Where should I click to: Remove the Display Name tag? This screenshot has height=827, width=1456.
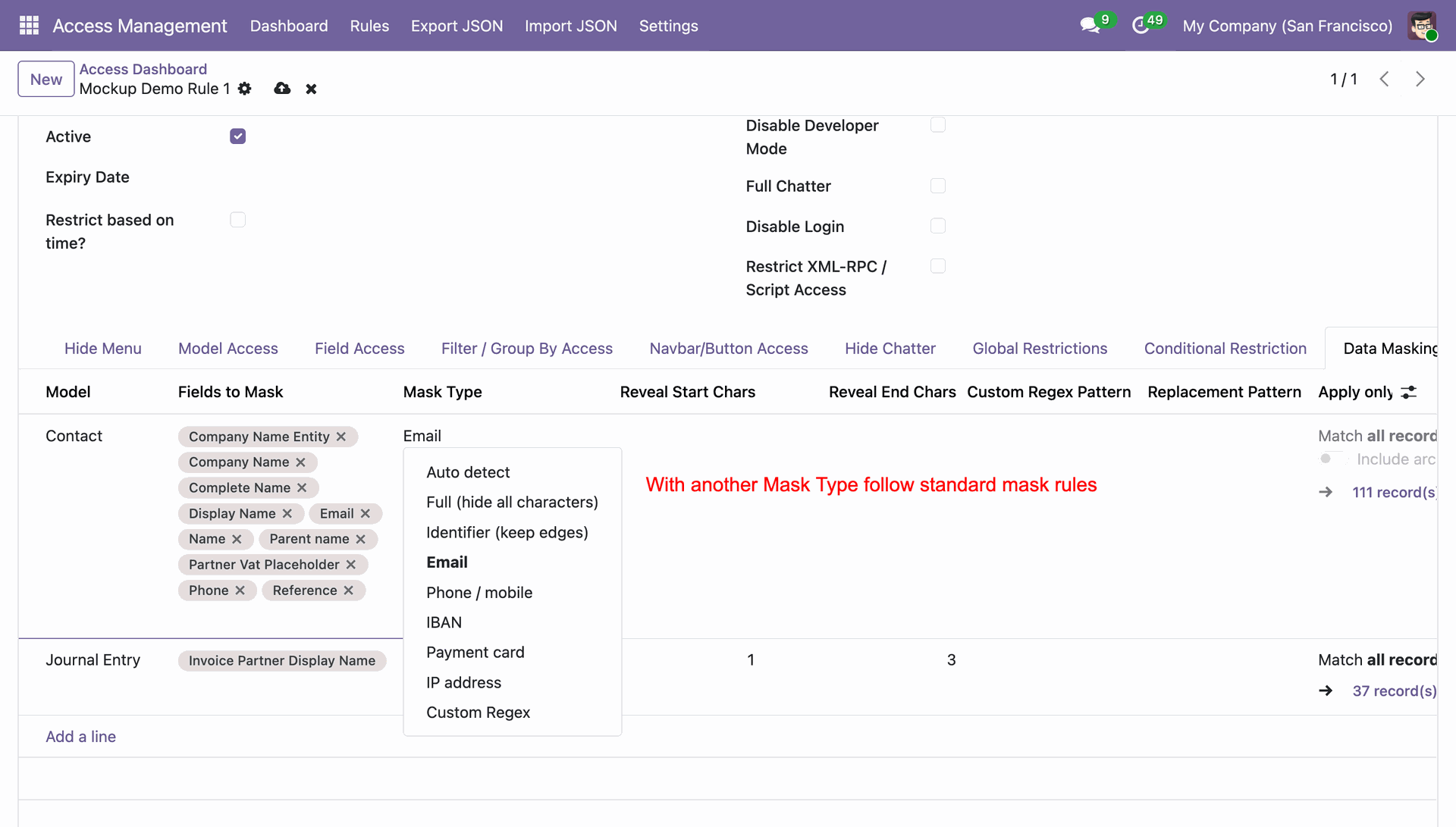pyautogui.click(x=287, y=513)
